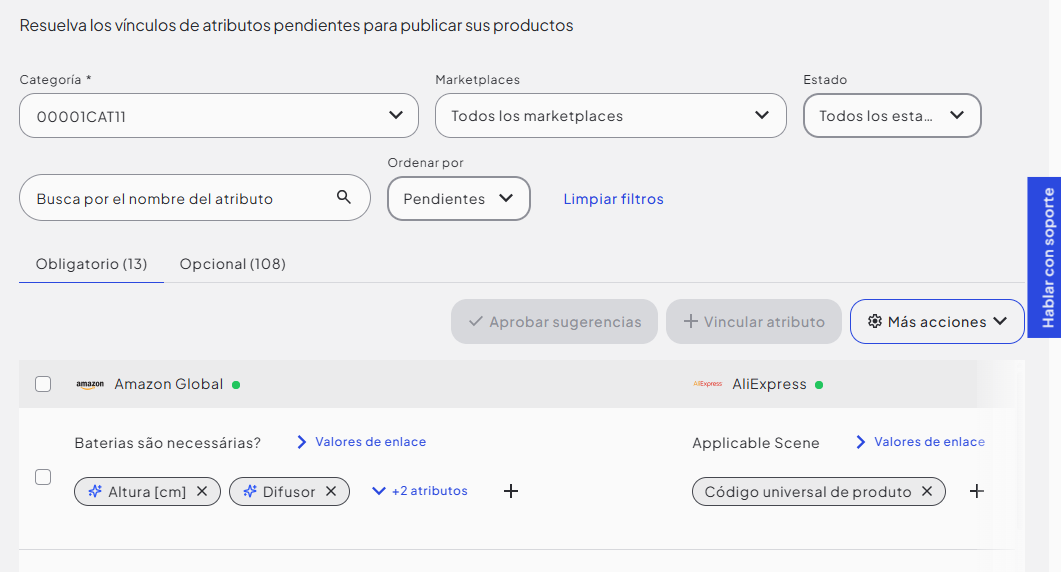The width and height of the screenshot is (1061, 572).
Task: Add attribute with plus in Amazon column
Action: click(511, 491)
